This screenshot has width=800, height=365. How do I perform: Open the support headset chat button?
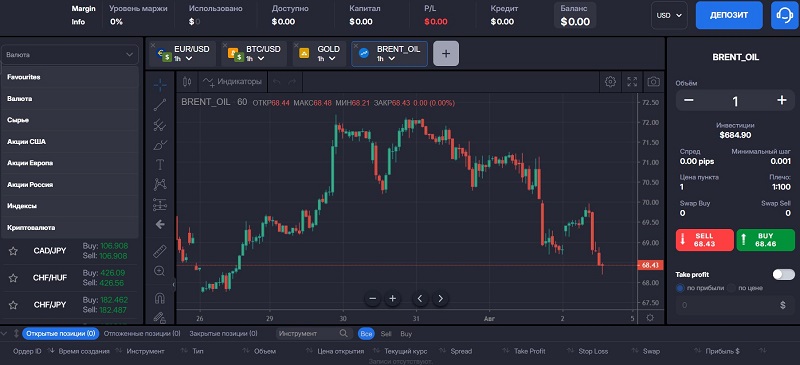[785, 15]
